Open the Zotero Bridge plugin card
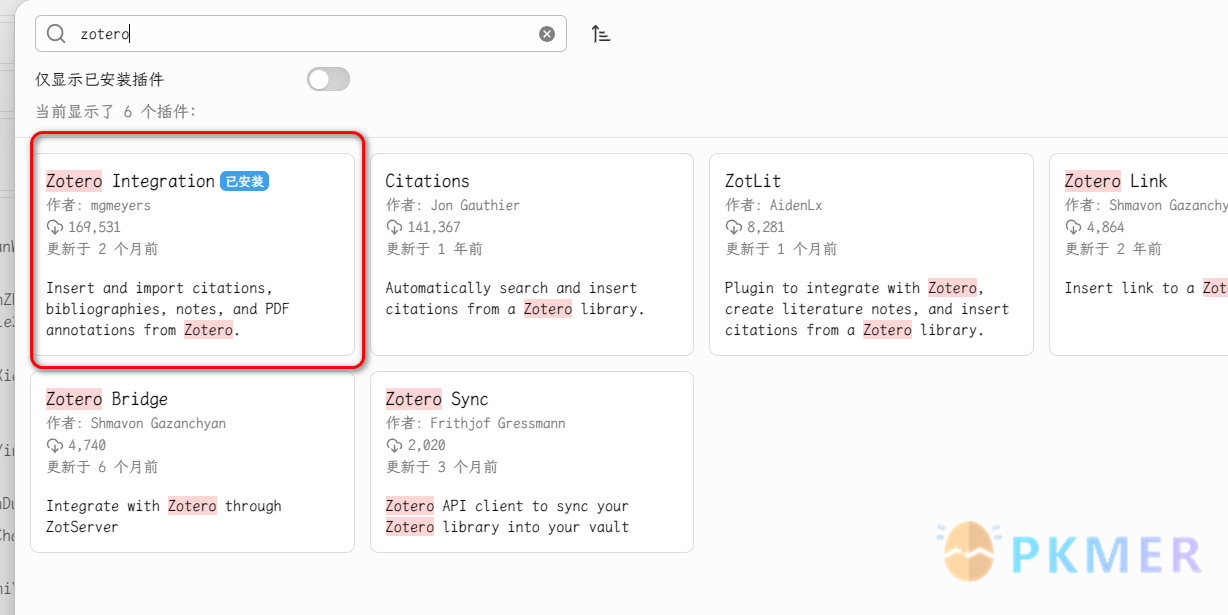 (x=193, y=462)
